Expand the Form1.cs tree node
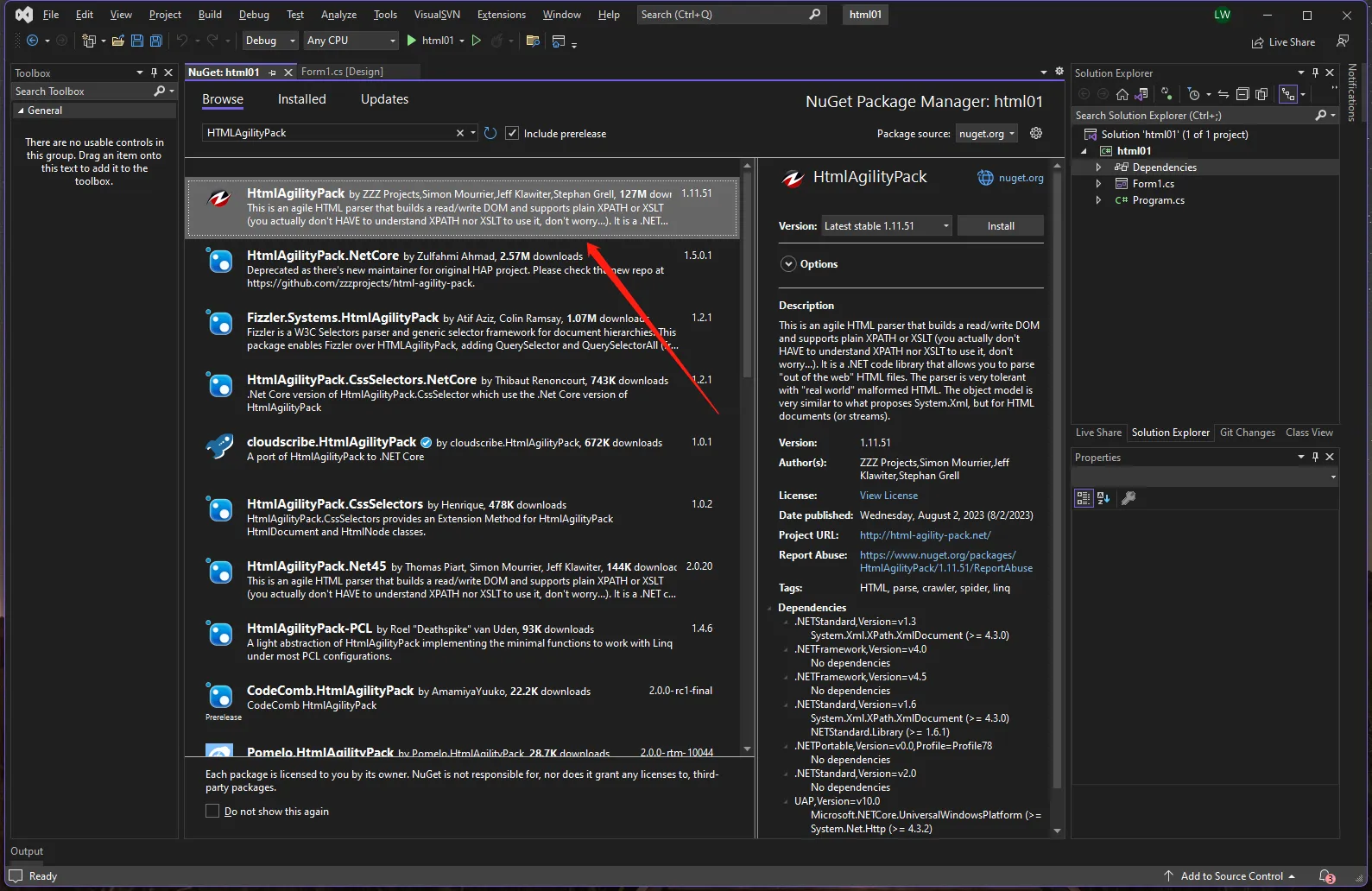 pos(1098,184)
